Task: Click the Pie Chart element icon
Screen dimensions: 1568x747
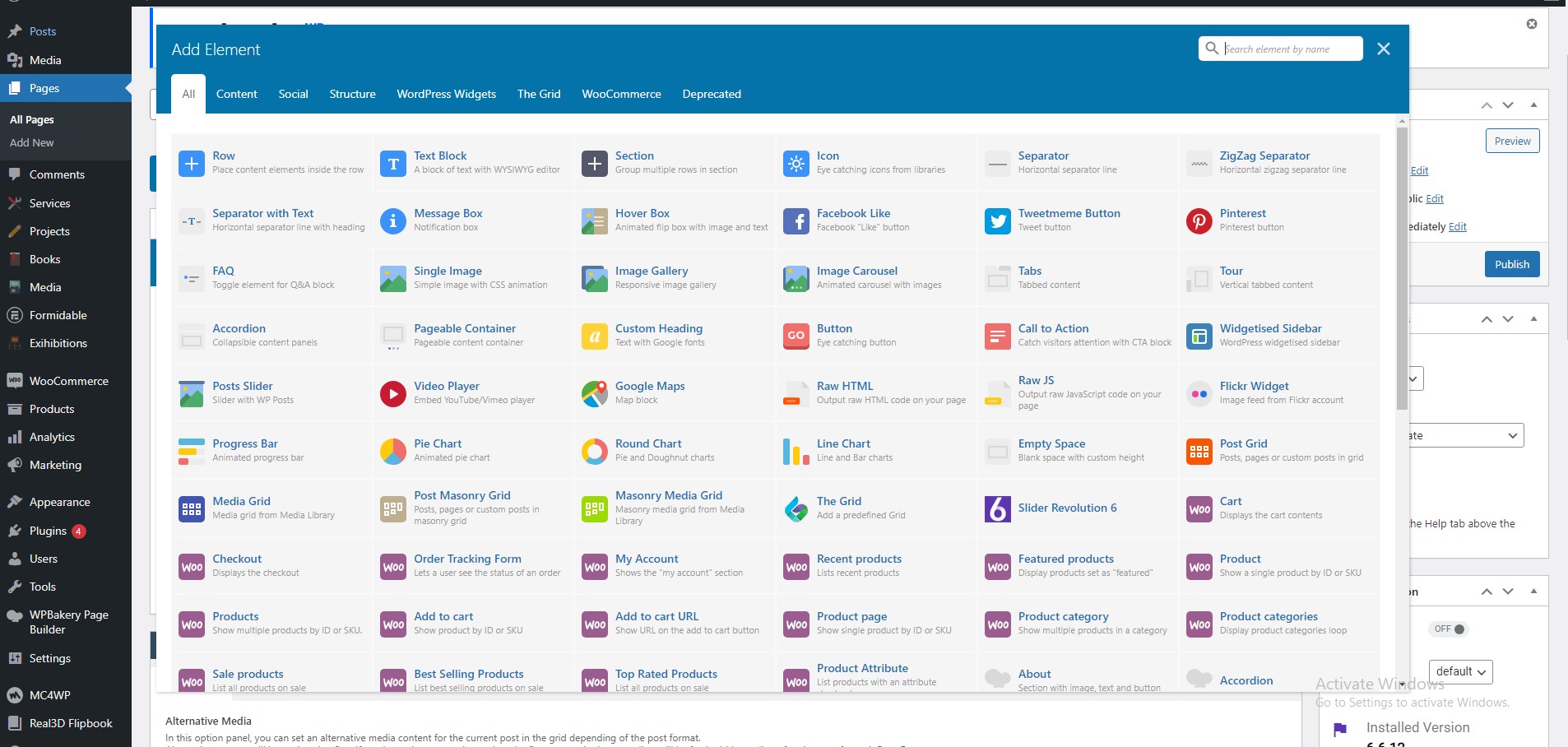Action: tap(392, 451)
